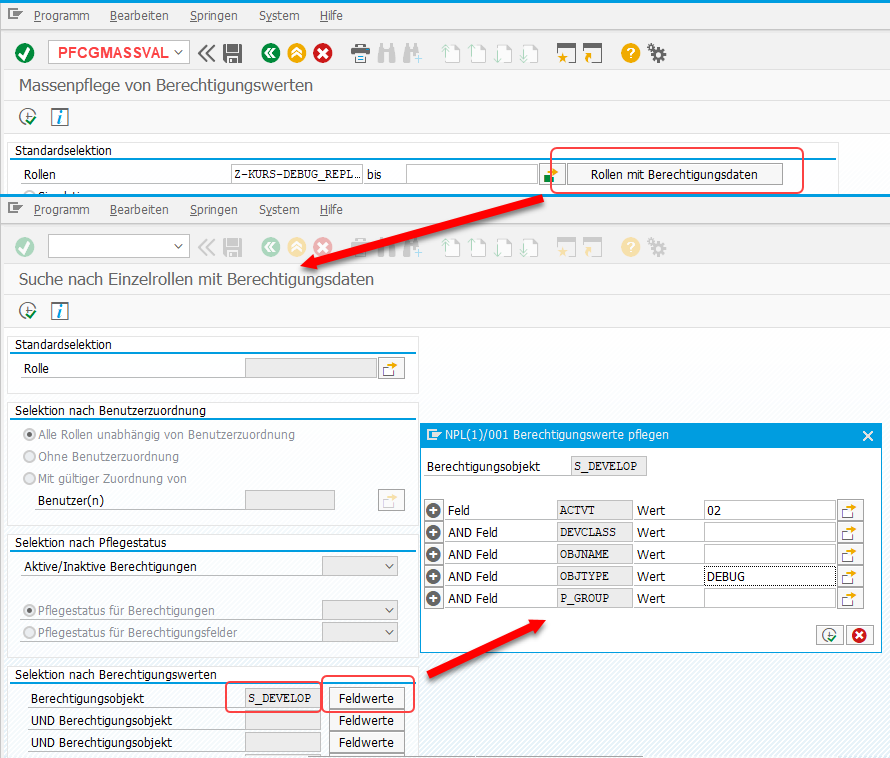Open the Springen menu in top menu bar
This screenshot has width=890, height=758.
(x=213, y=16)
